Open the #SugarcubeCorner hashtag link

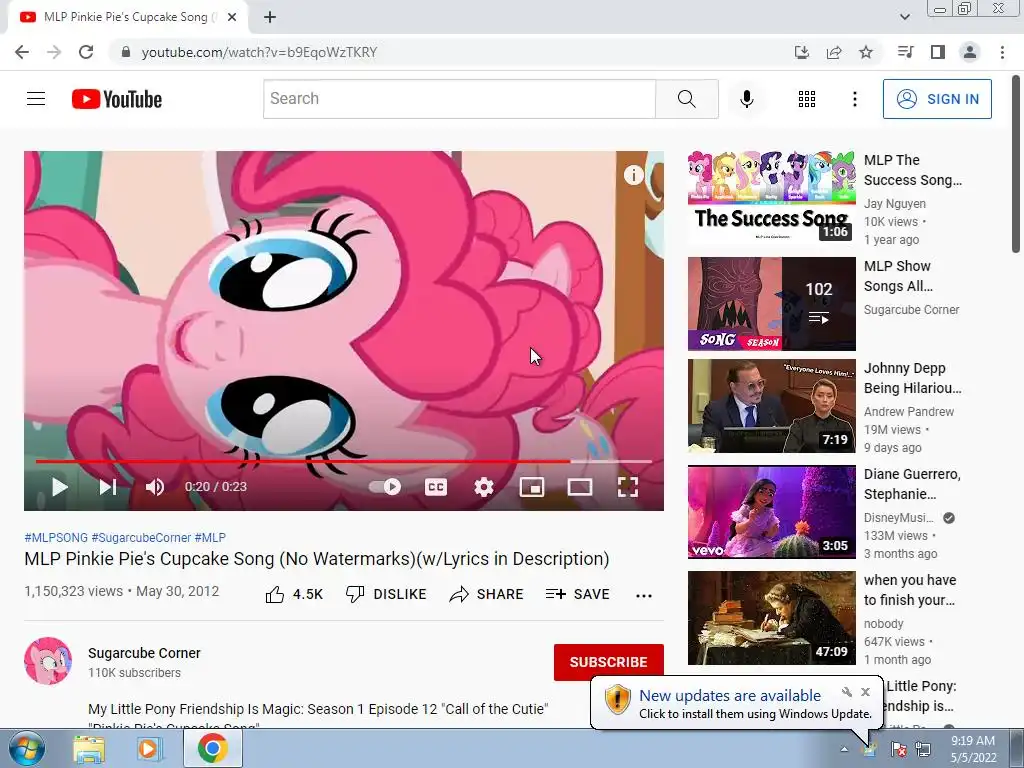coord(141,537)
